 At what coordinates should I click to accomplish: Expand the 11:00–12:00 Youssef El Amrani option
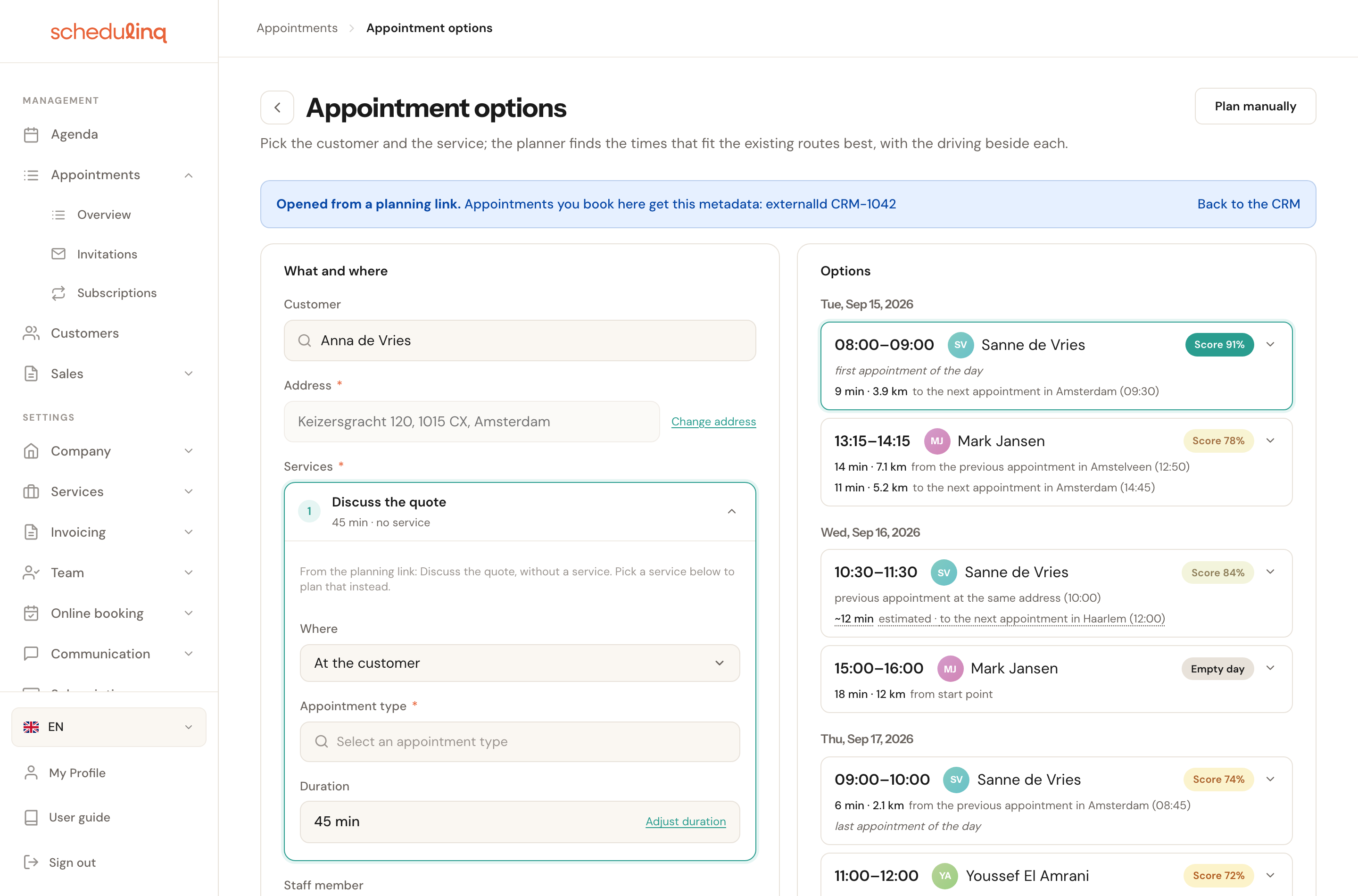(x=1270, y=875)
